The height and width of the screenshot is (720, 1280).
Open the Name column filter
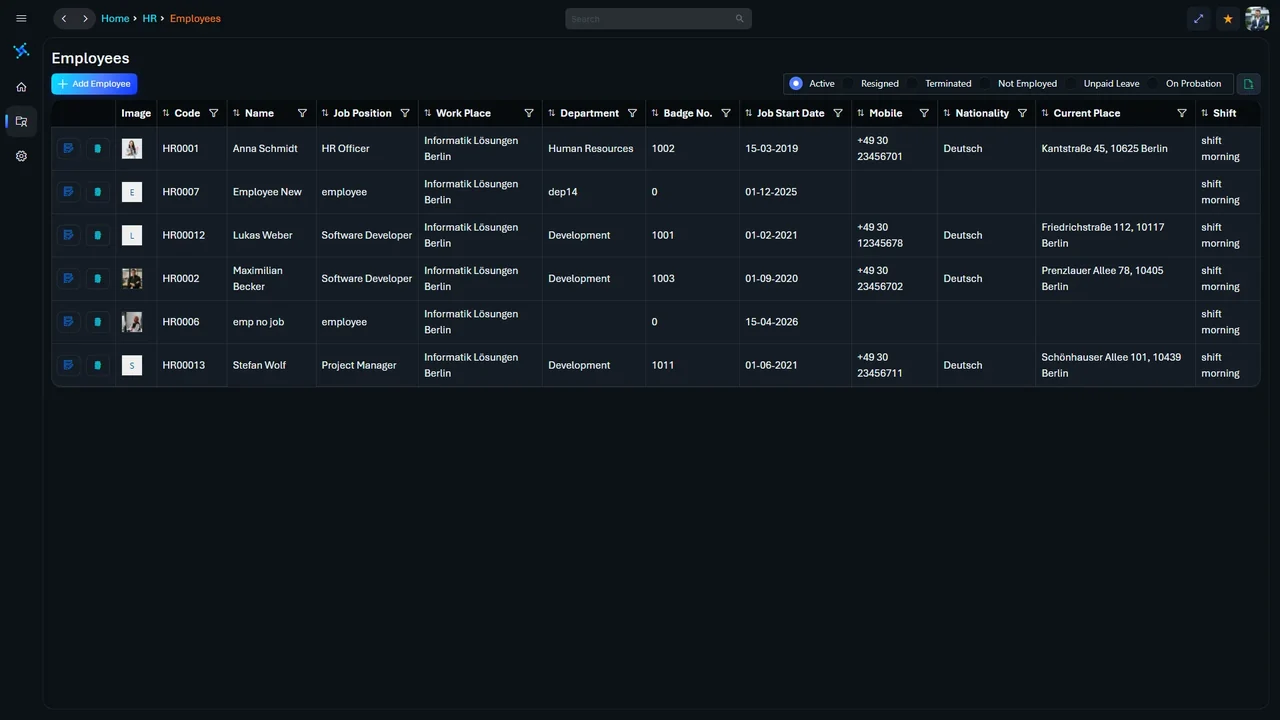pos(302,113)
